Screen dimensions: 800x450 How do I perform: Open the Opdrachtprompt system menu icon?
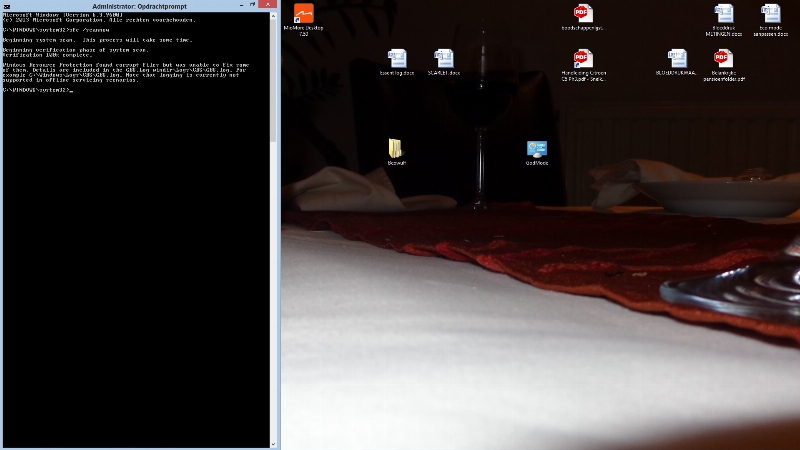7,6
